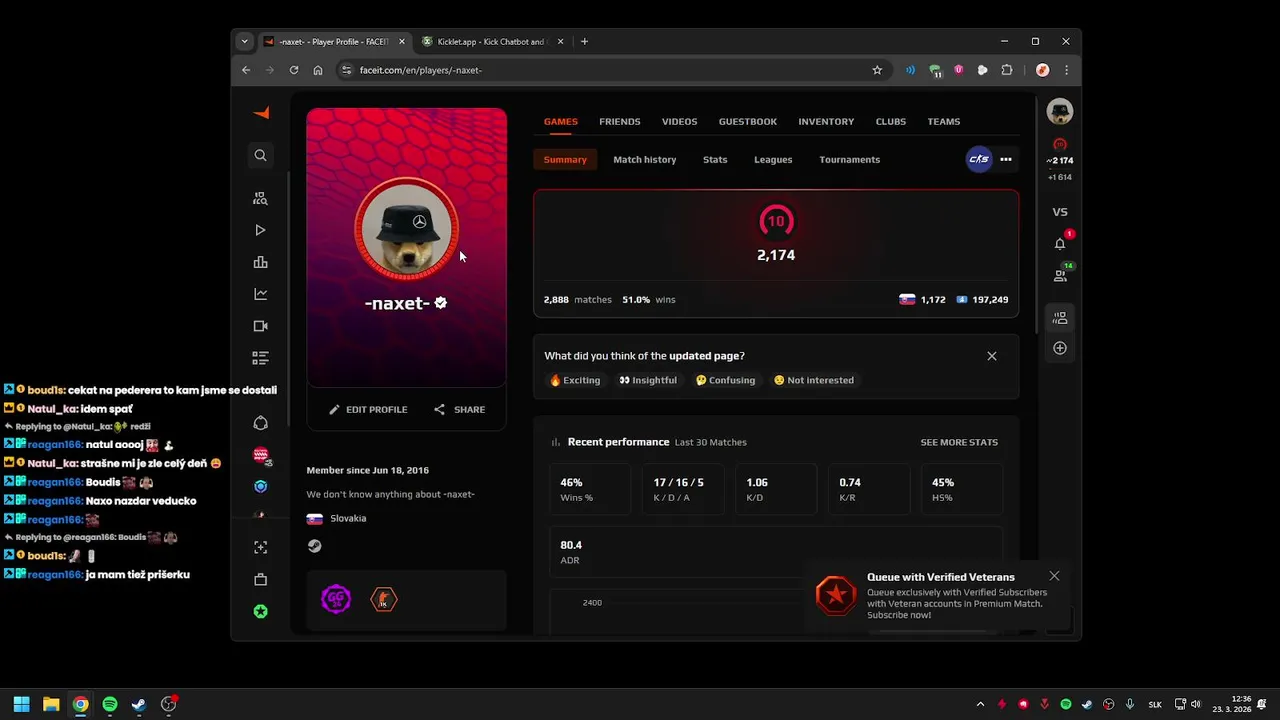Click the scan frame icon in left sidebar
The height and width of the screenshot is (720, 1280).
pos(260,547)
